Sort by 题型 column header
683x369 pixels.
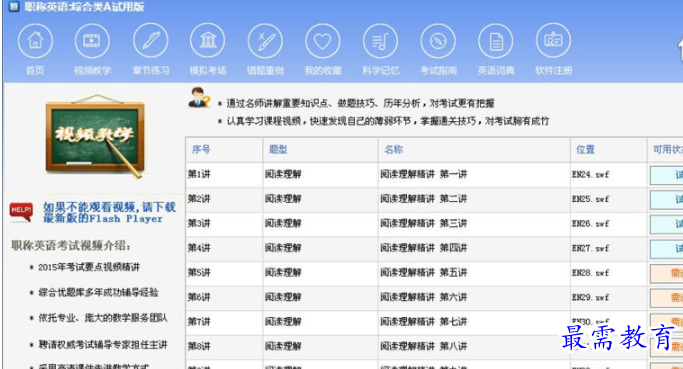321,149
